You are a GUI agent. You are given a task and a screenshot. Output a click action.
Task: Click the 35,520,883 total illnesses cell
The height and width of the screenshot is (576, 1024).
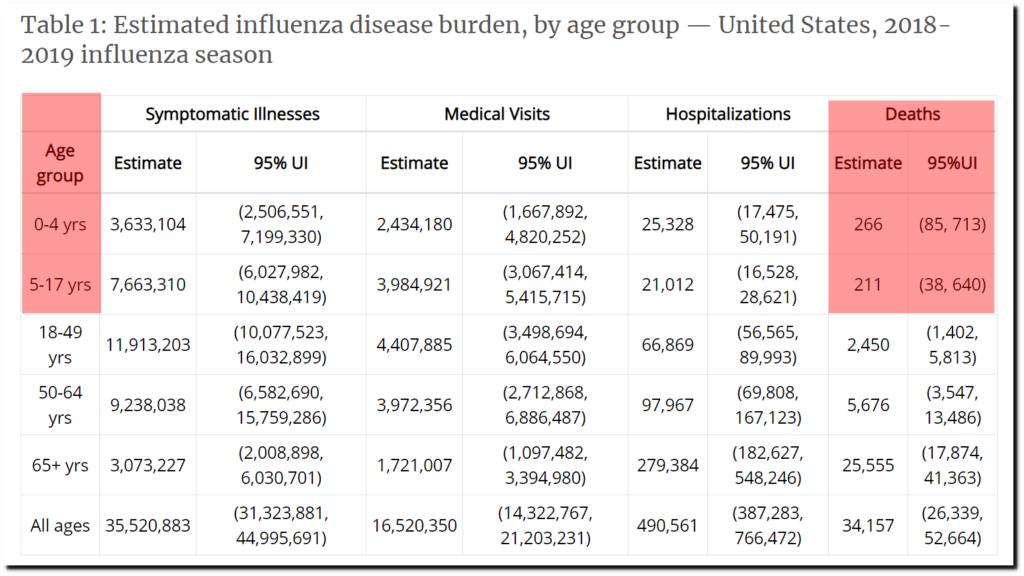(148, 525)
